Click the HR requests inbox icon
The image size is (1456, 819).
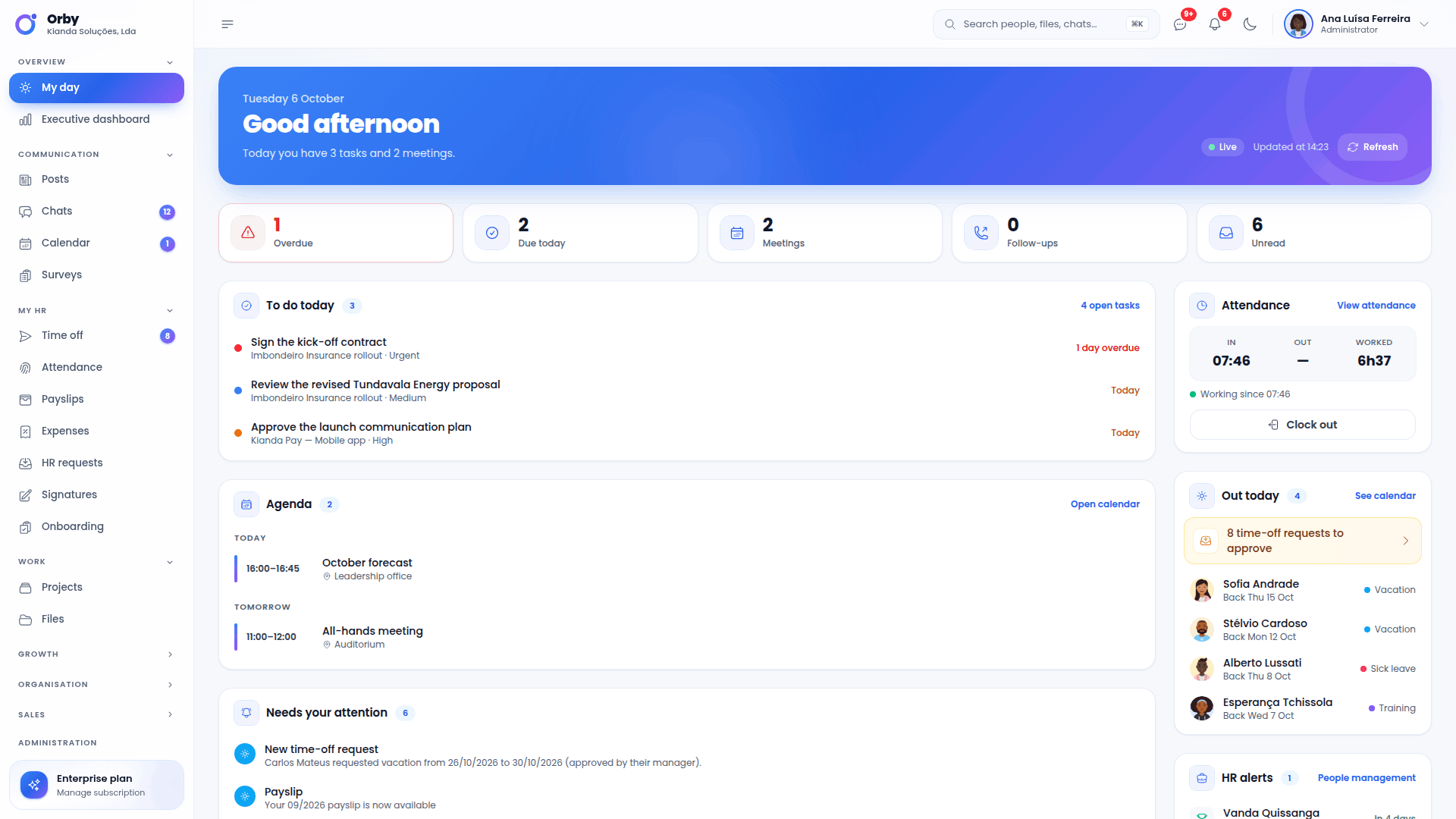point(25,463)
